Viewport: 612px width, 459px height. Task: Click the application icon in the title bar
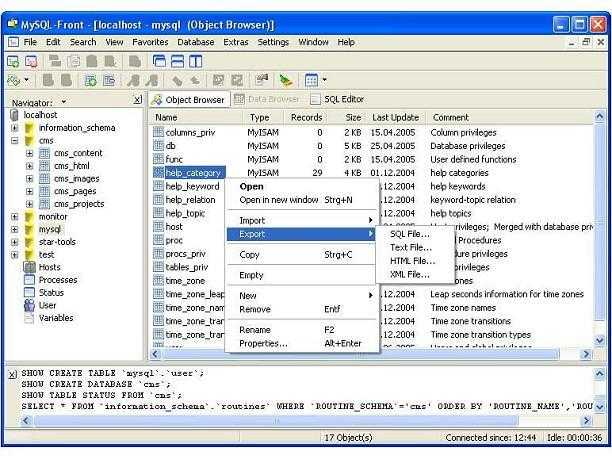pyautogui.click(x=13, y=24)
